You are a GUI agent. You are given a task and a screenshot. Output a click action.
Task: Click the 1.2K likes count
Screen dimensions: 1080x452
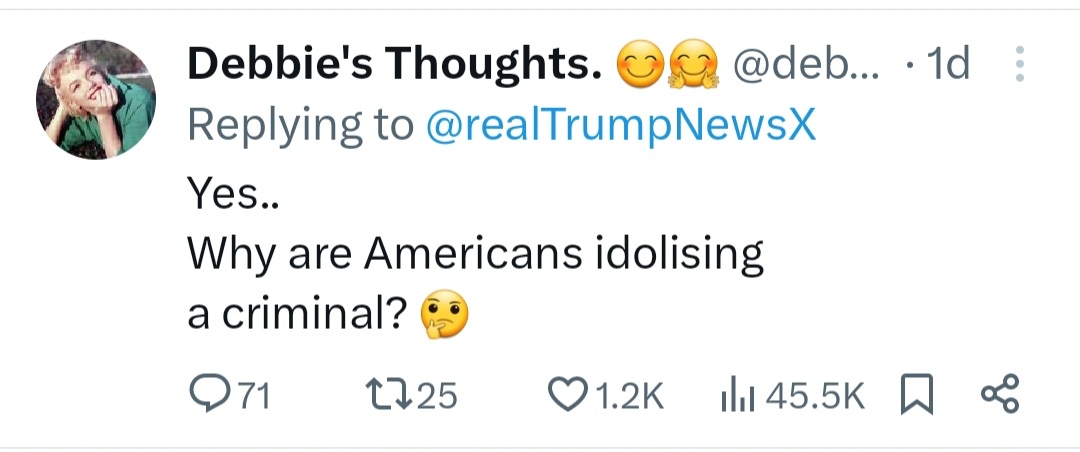coord(630,396)
